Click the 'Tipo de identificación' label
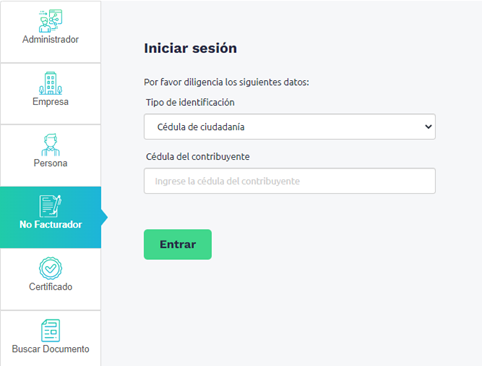The image size is (482, 366). click(x=190, y=102)
